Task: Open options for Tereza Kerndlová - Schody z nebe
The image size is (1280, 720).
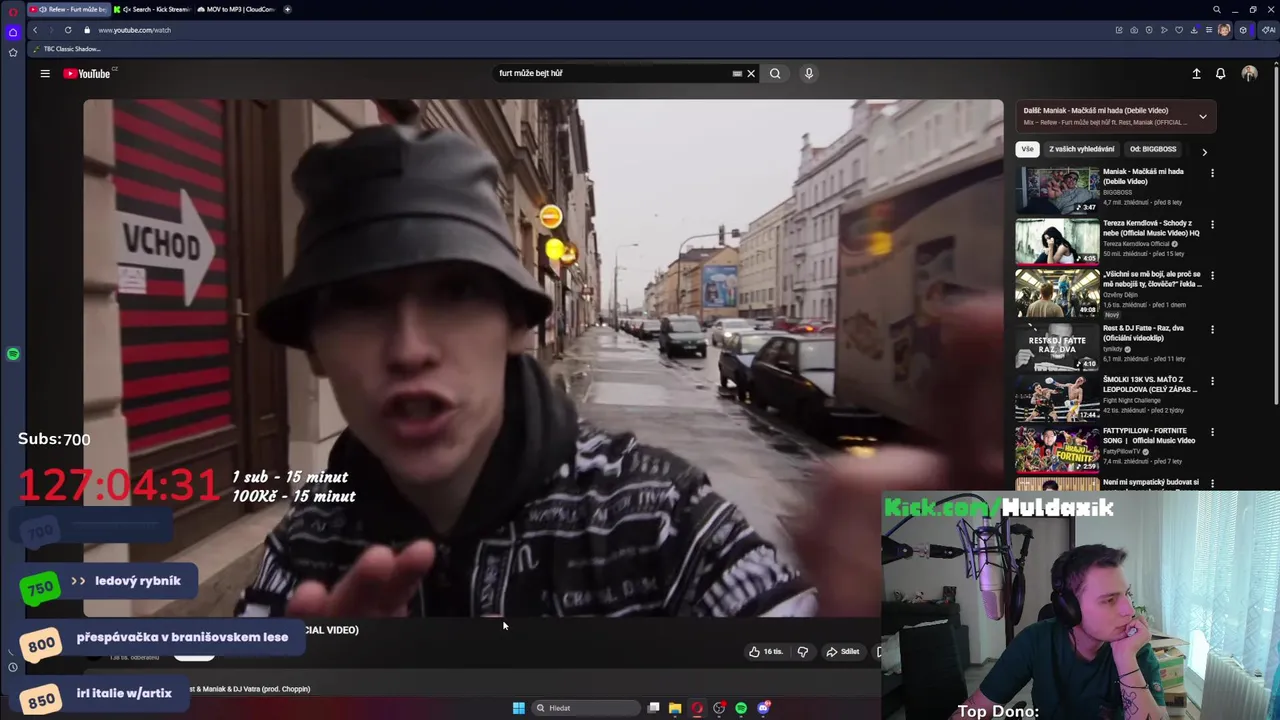Action: (x=1212, y=225)
